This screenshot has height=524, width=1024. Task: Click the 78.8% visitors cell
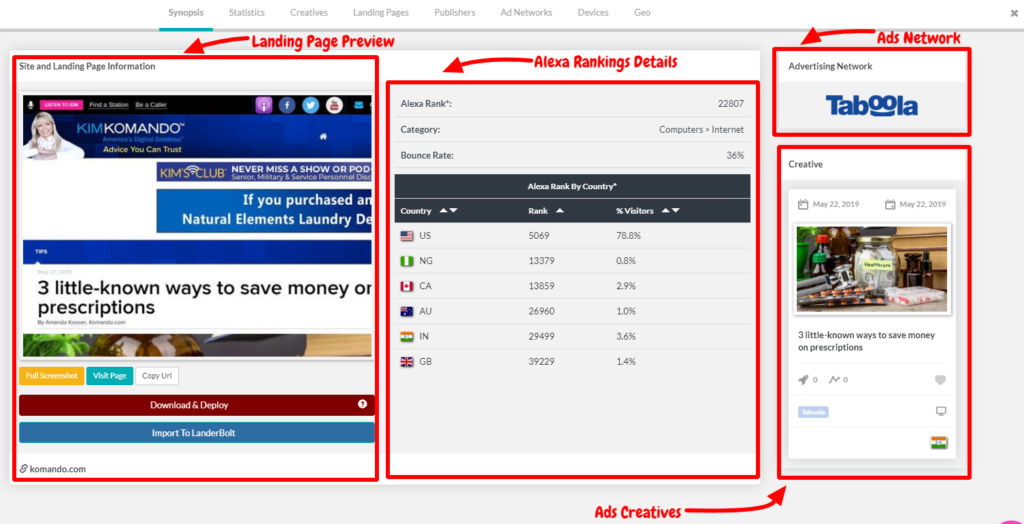click(628, 236)
